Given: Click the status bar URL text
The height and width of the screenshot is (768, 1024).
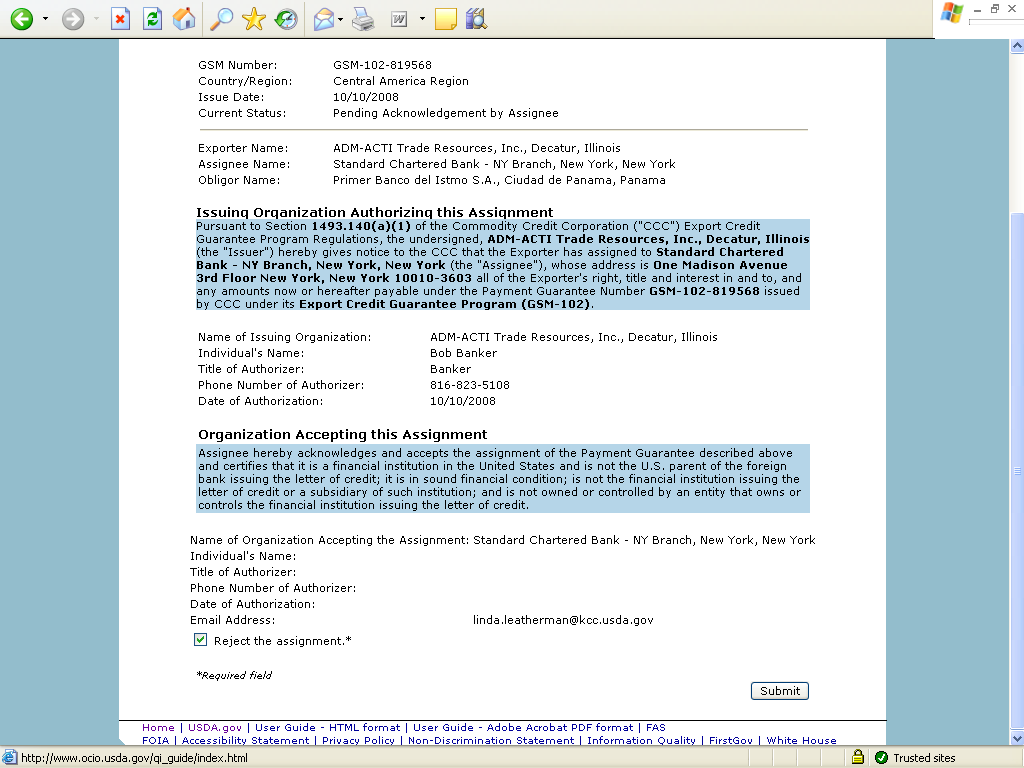Looking at the screenshot, I should coord(134,758).
